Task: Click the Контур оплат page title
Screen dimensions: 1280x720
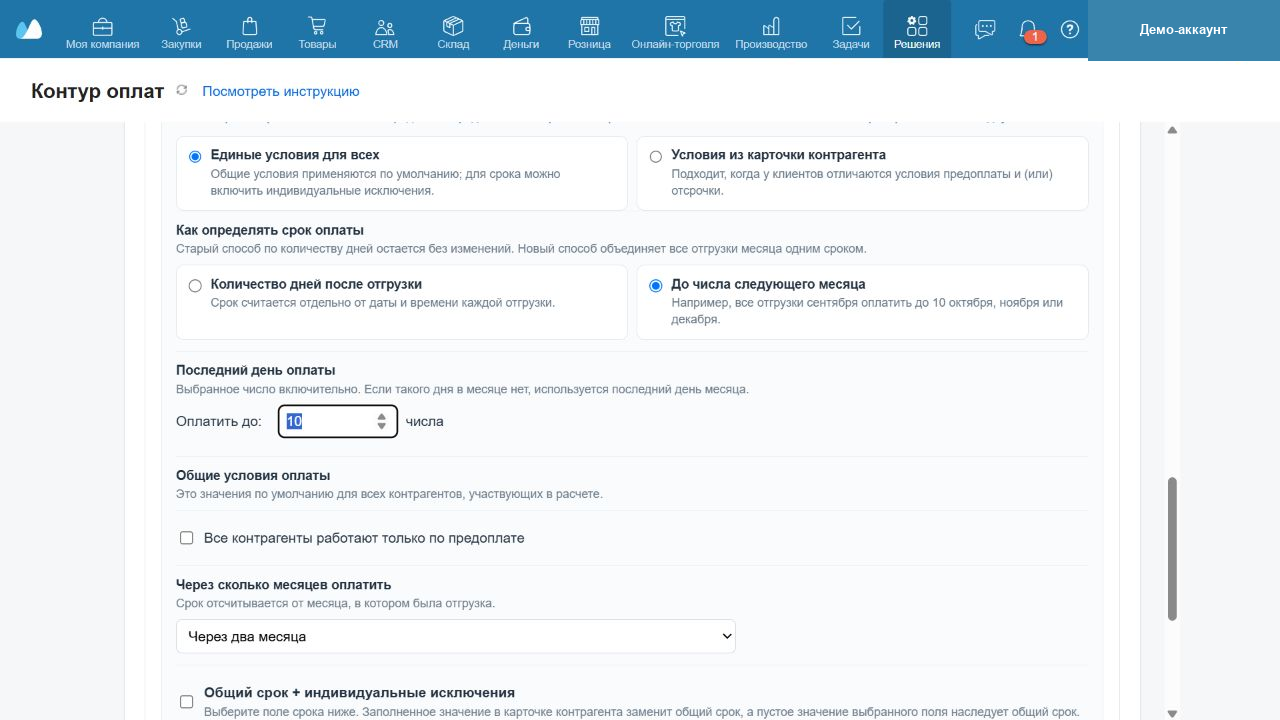Action: pyautogui.click(x=98, y=91)
